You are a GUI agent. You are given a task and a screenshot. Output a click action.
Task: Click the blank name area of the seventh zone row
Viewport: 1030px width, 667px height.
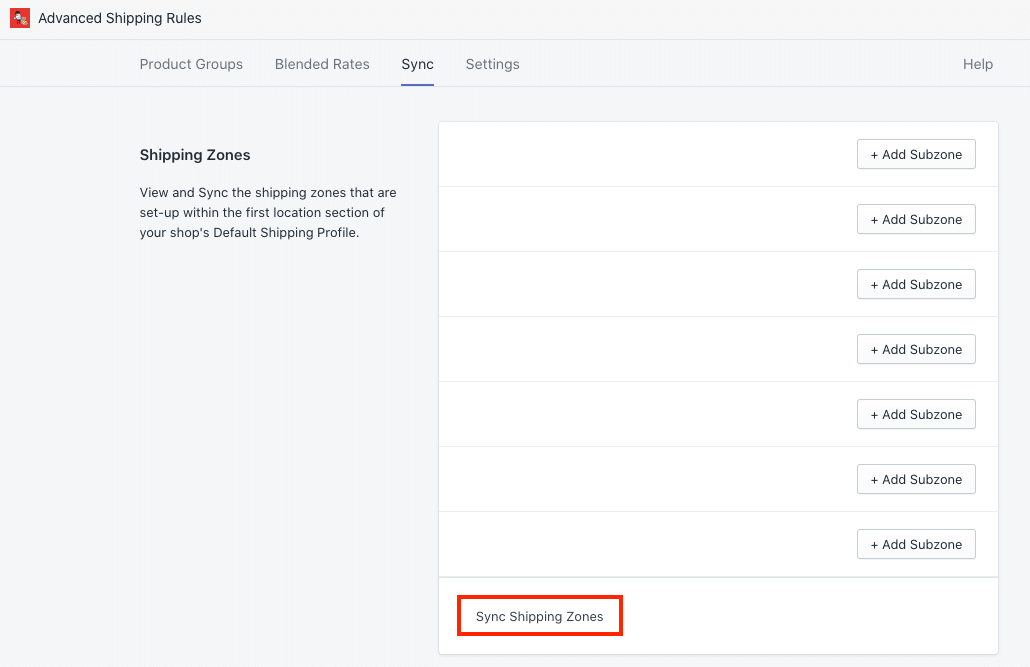(640, 544)
